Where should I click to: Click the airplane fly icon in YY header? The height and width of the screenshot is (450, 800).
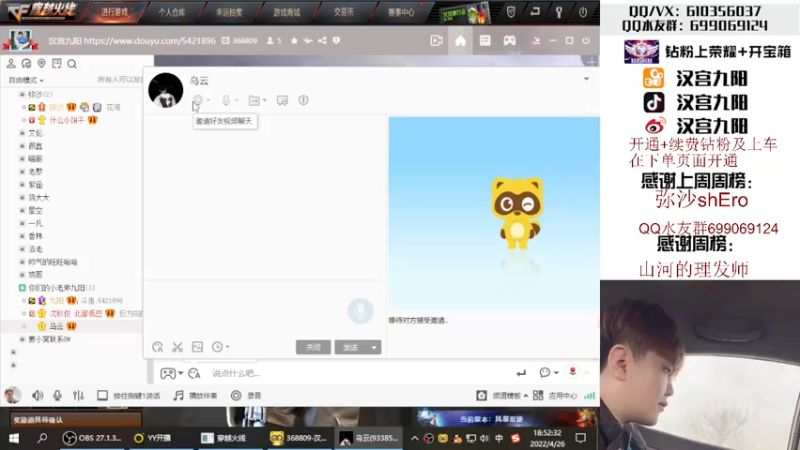pyautogui.click(x=308, y=40)
